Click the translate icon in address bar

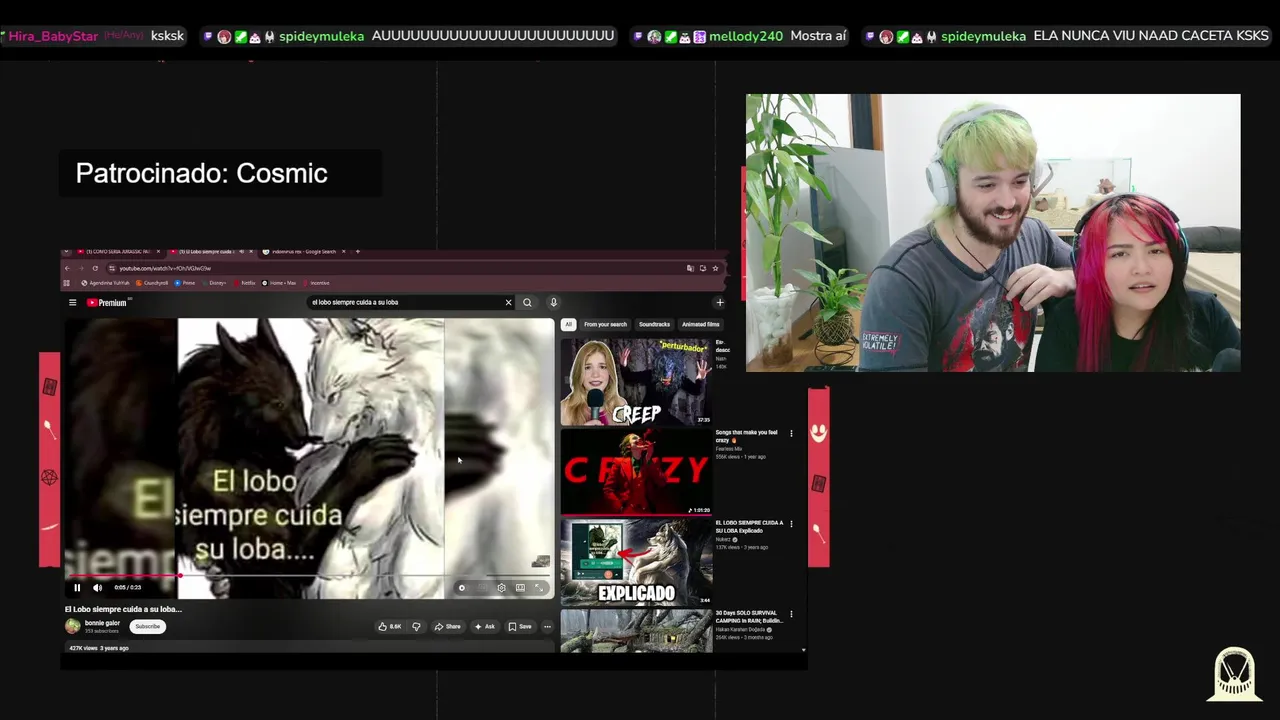(690, 268)
